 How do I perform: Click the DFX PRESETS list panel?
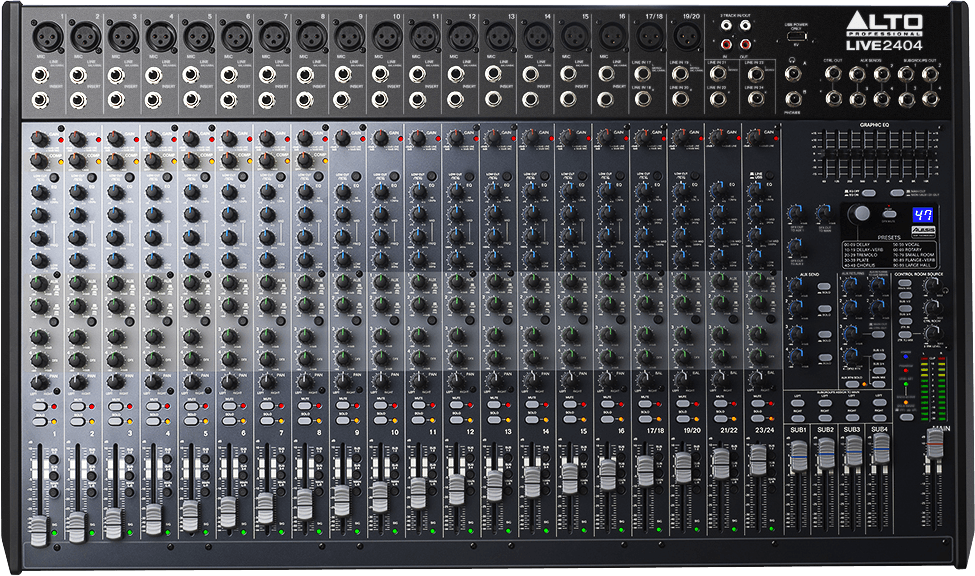click(x=889, y=254)
